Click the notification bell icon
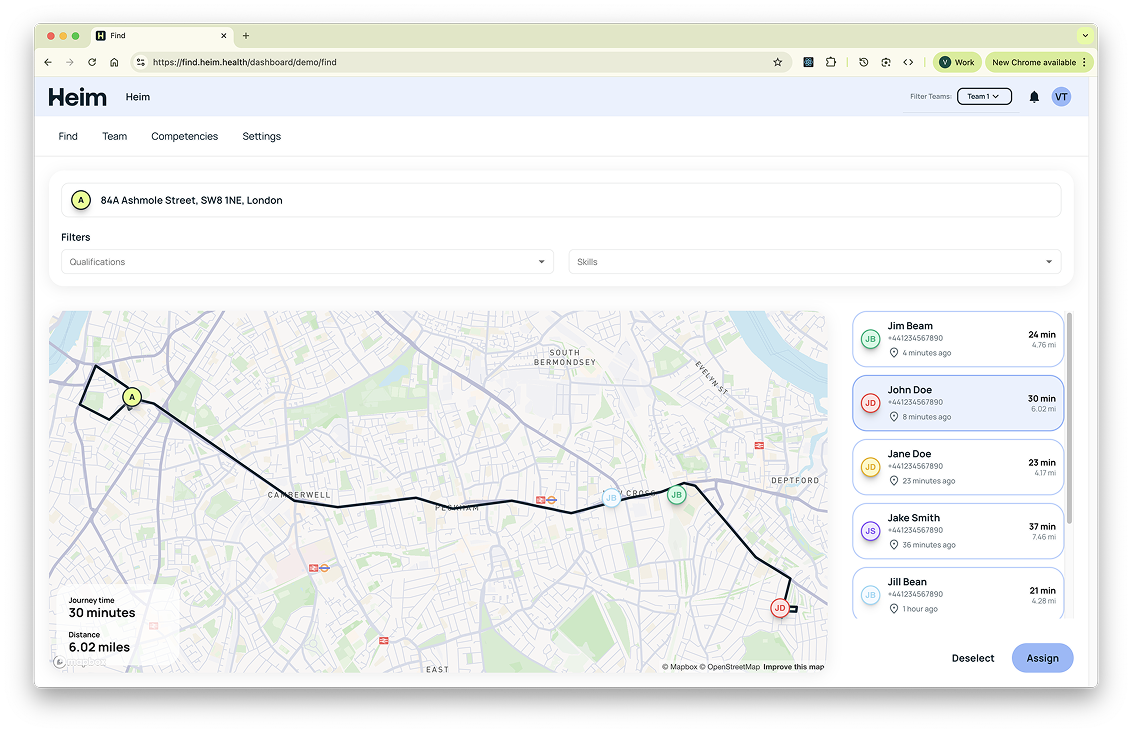This screenshot has height=733, width=1132. pyautogui.click(x=1034, y=97)
